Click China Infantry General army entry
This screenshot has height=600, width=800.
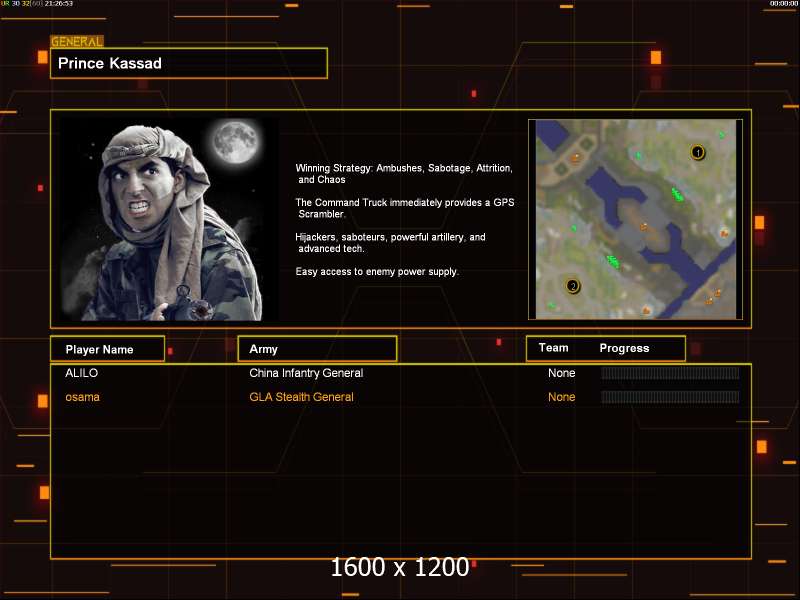tap(306, 373)
